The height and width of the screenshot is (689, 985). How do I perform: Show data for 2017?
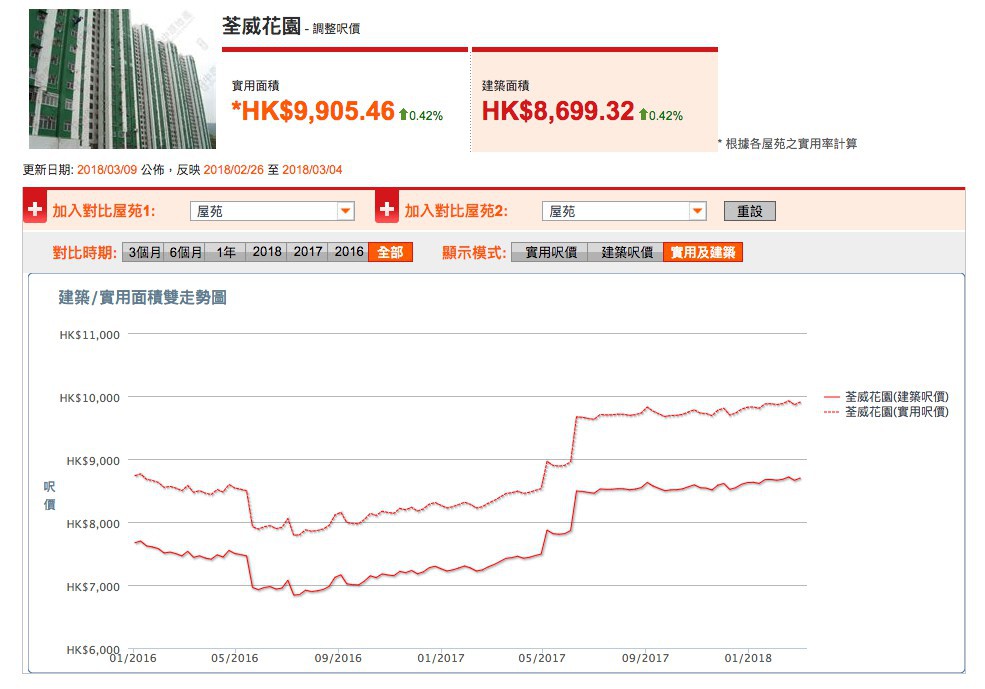[308, 252]
